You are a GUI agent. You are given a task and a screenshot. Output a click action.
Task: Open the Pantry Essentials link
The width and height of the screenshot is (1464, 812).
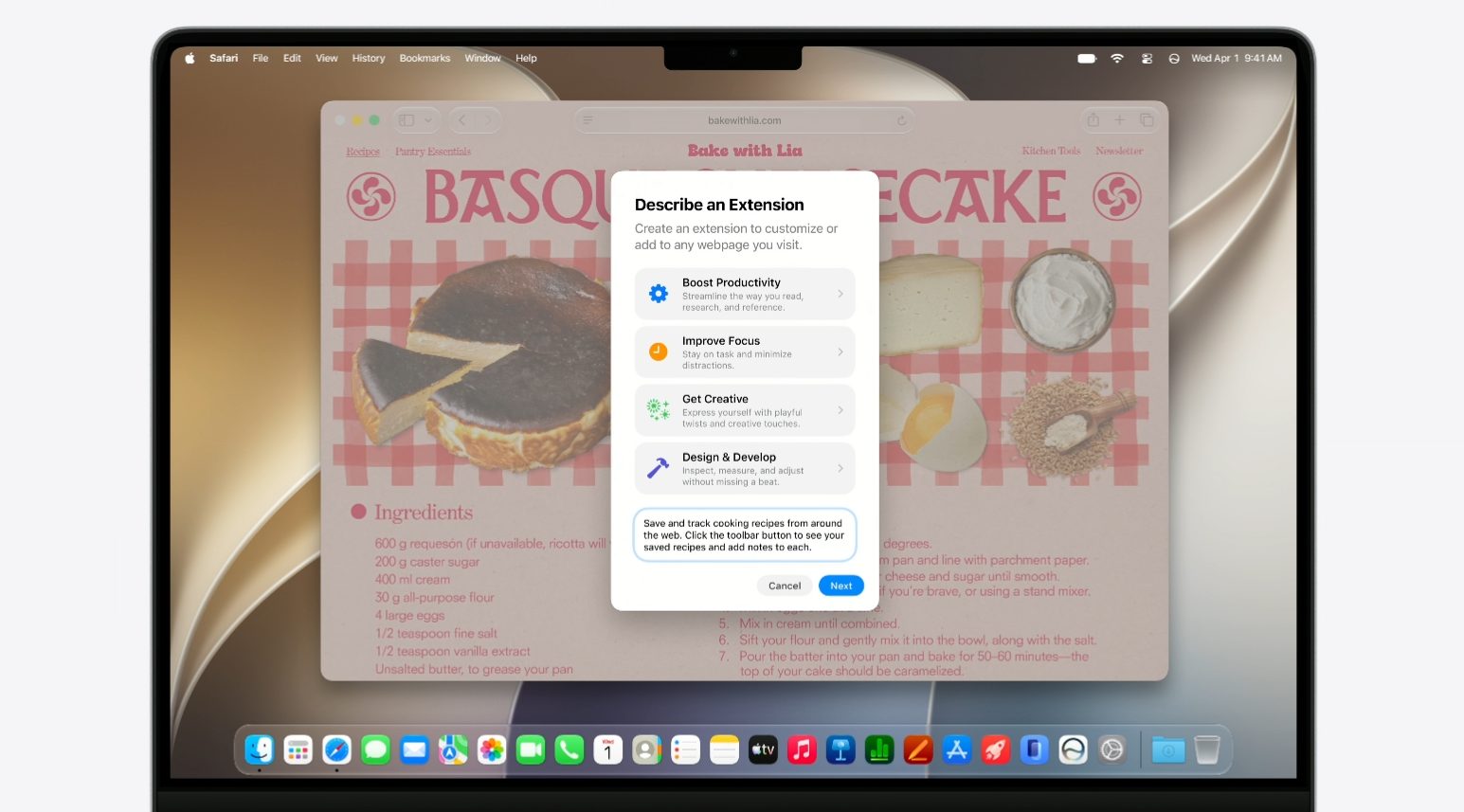[x=433, y=152]
